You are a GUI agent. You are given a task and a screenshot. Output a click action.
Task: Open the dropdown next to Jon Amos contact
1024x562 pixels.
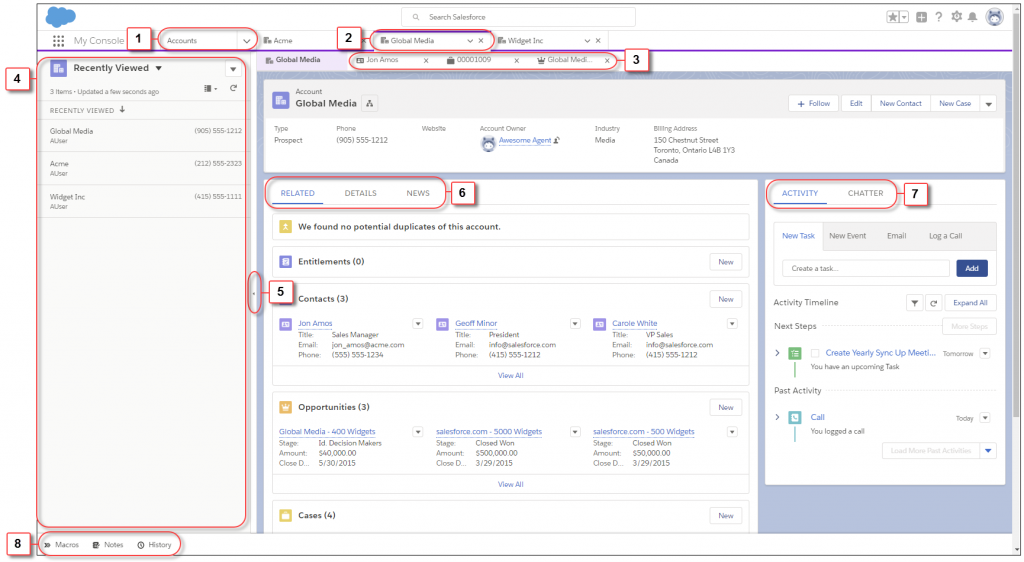pos(418,324)
